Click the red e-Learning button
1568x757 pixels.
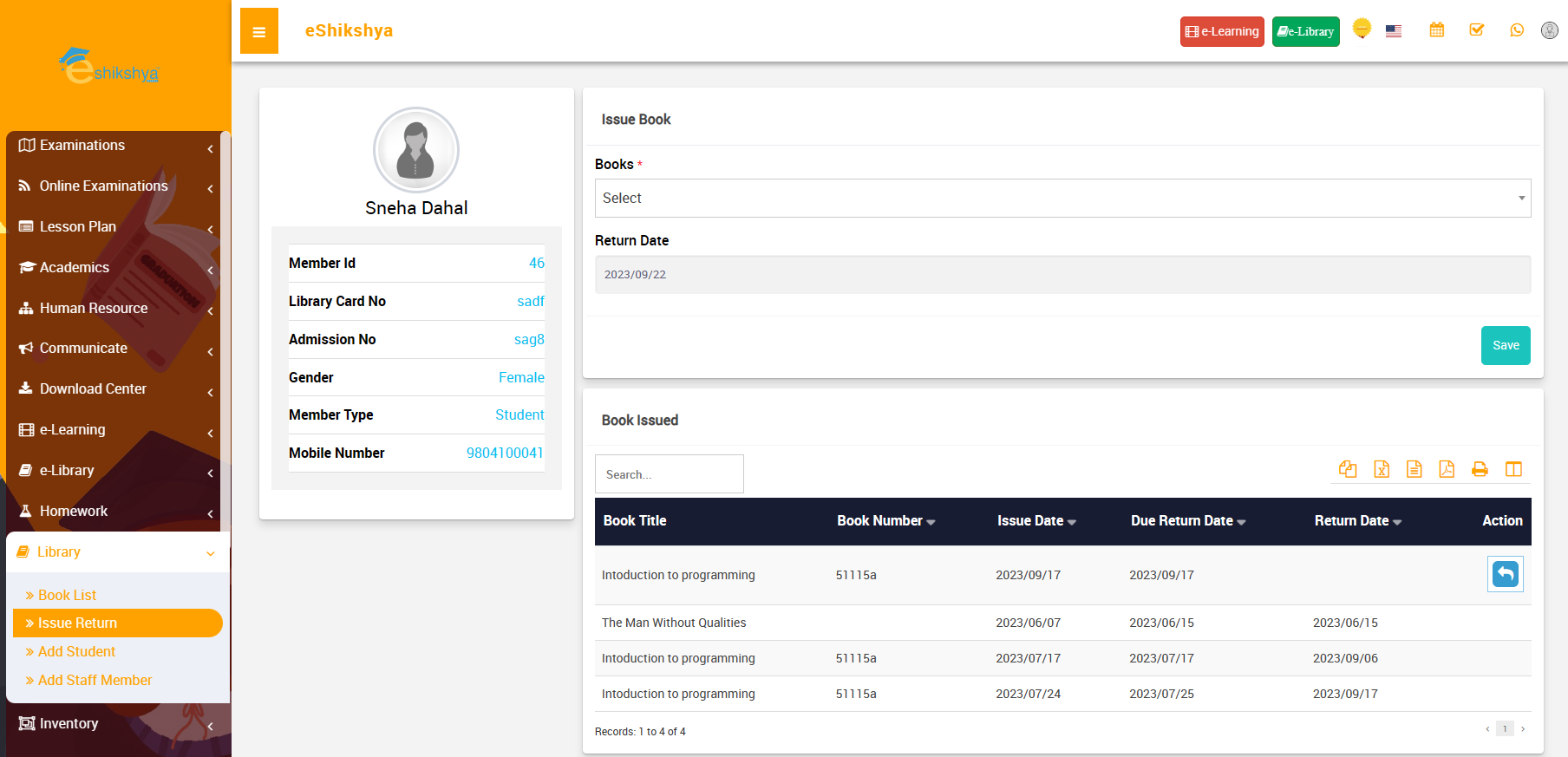[x=1221, y=31]
